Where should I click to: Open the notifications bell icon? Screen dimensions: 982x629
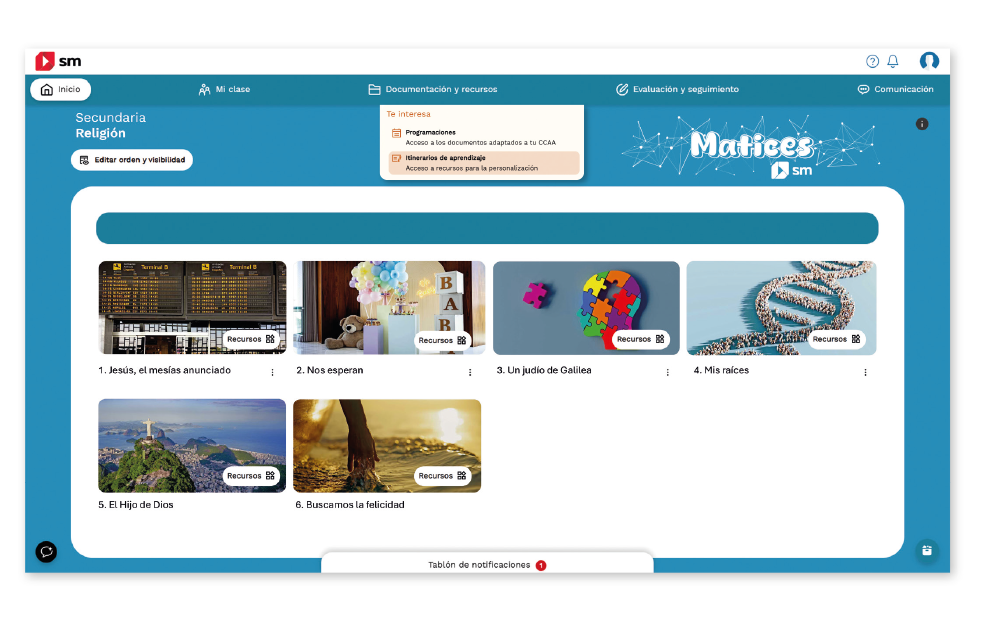pos(893,62)
